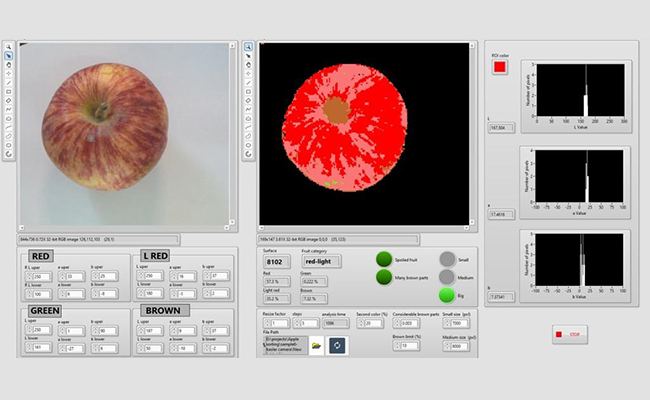Screen dimensions: 650x400
Task: Click the refresh icon beside the folder button
Action: pyautogui.click(x=337, y=345)
